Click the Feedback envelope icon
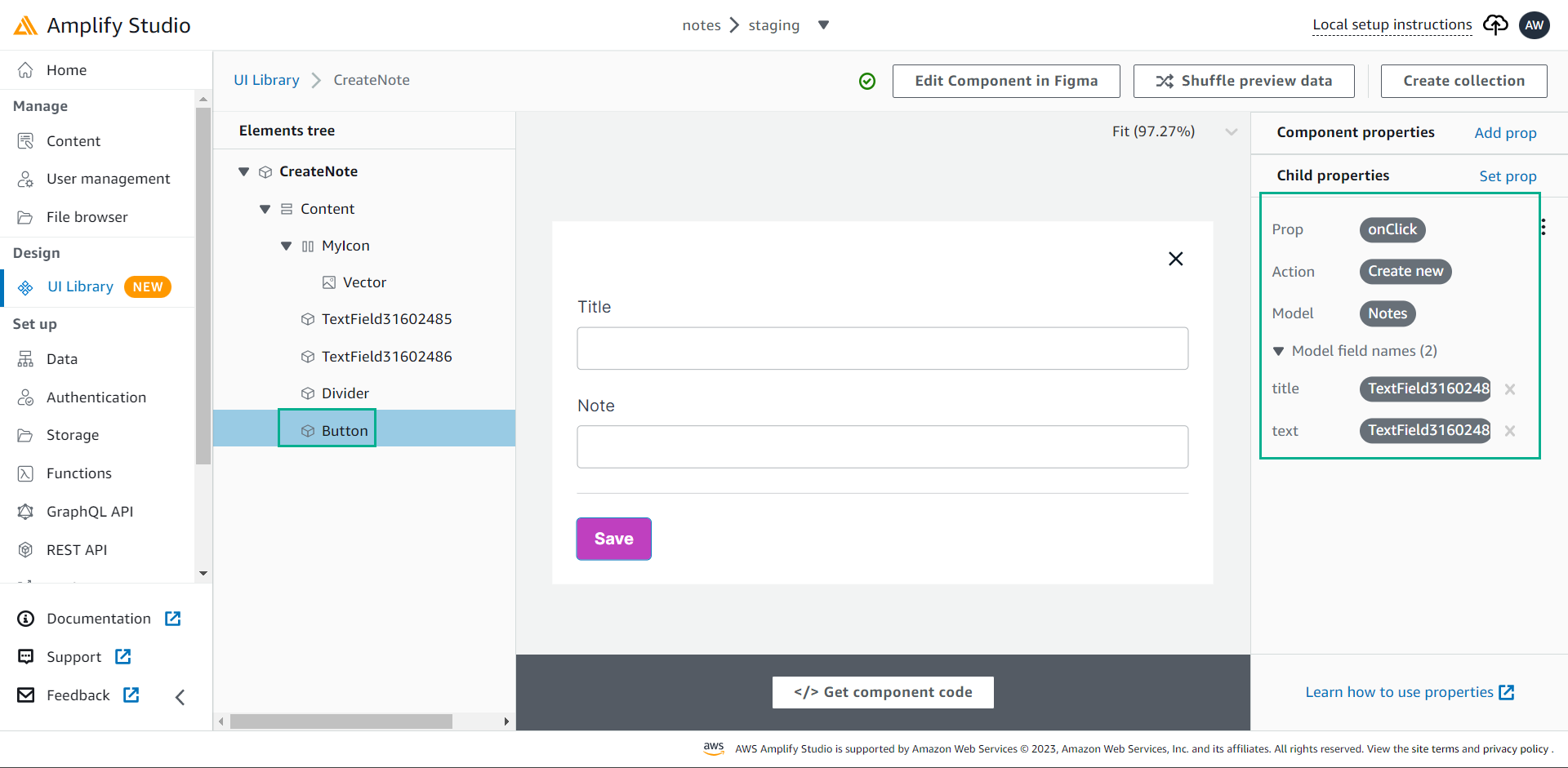 click(26, 695)
